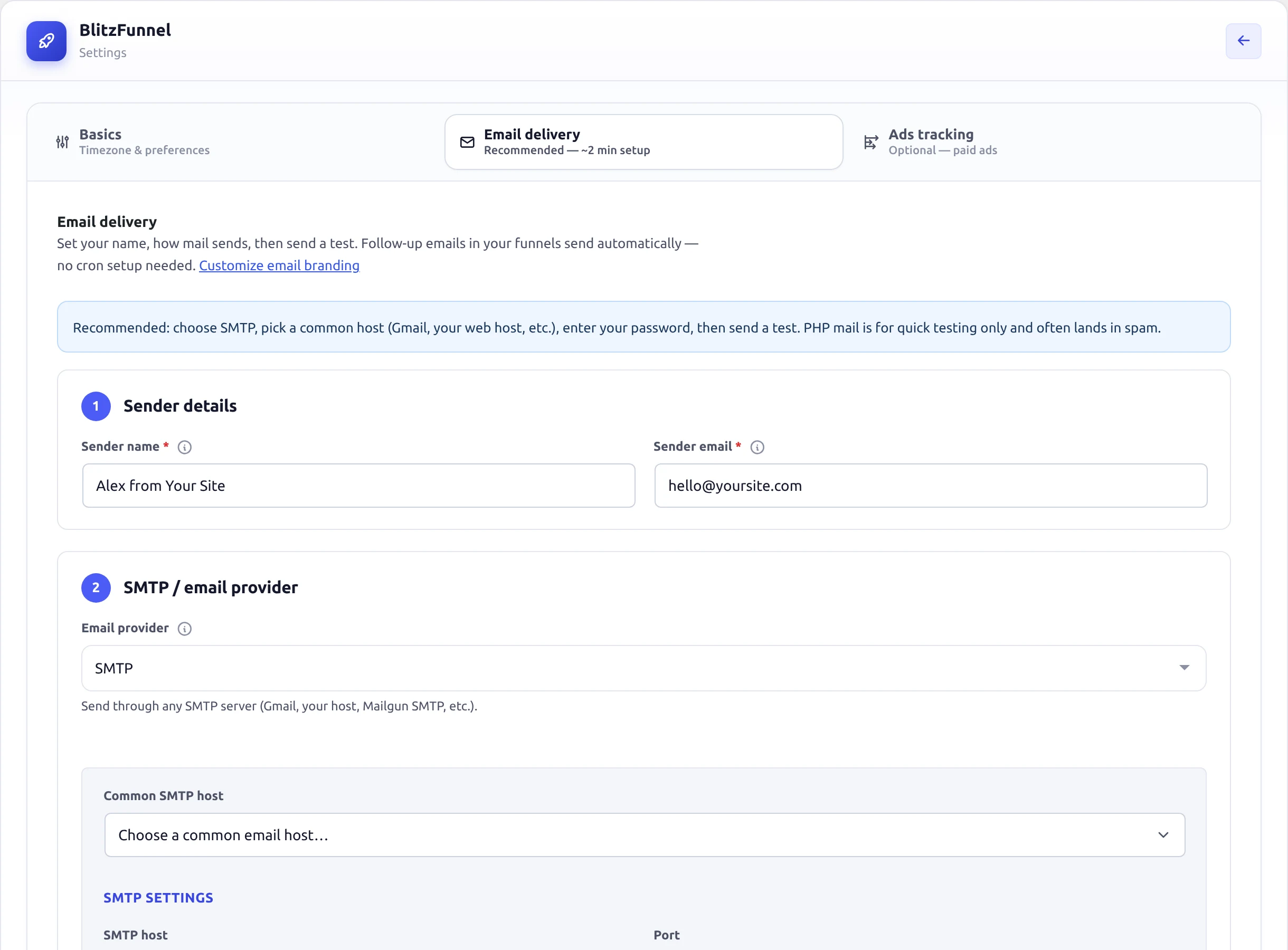Click the Recommended SMTP info banner

coord(643,327)
